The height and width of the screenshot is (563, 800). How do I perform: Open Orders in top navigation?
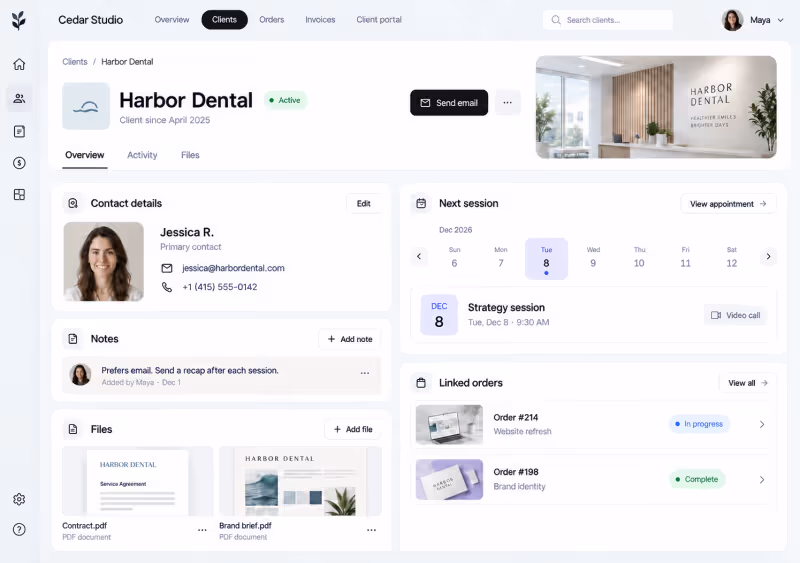(x=271, y=19)
